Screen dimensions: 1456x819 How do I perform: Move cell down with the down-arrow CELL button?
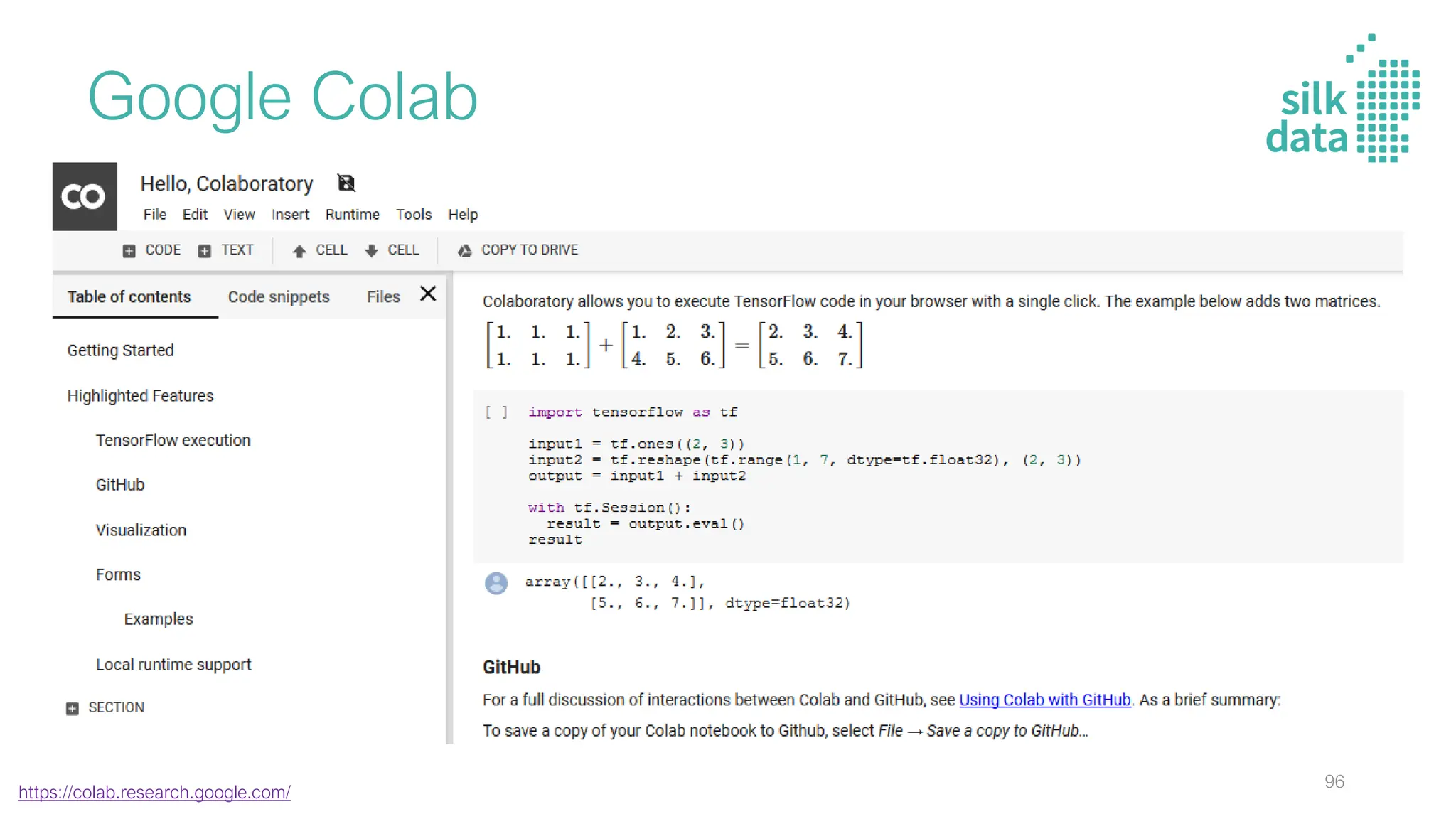392,250
